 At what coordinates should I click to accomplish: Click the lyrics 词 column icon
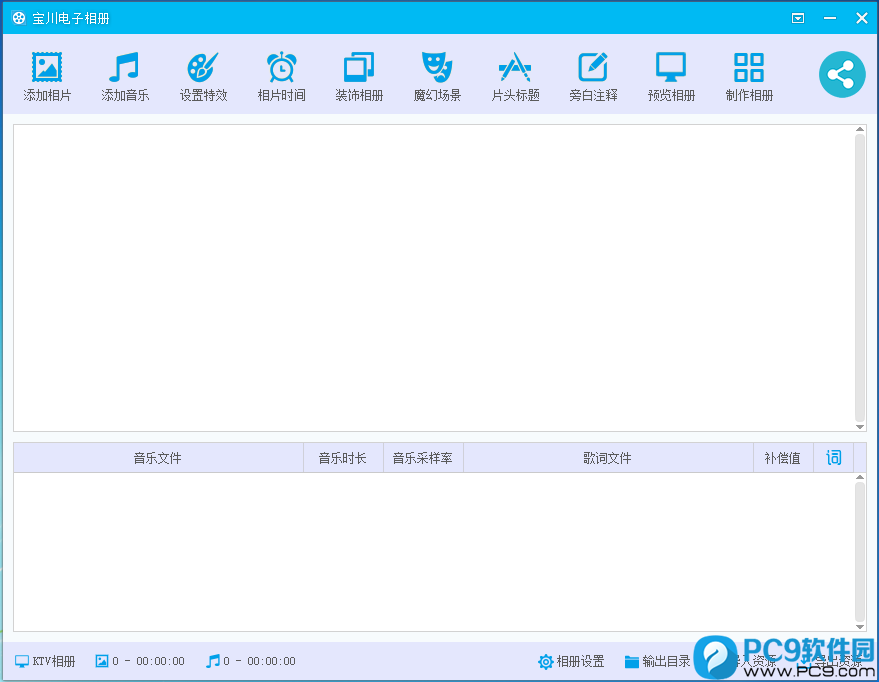pos(833,458)
